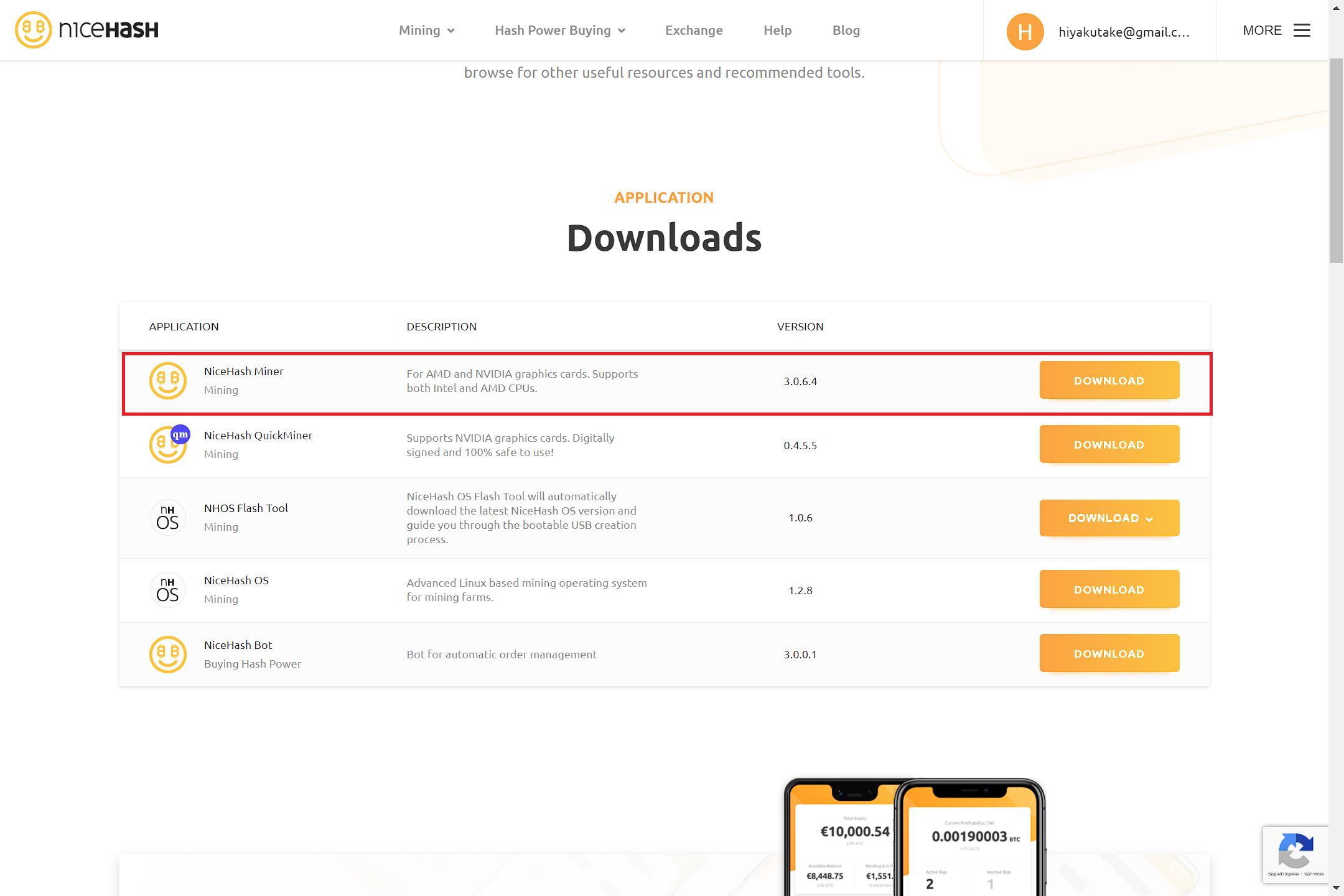Click the NiceHash Bot name text

coord(238,645)
